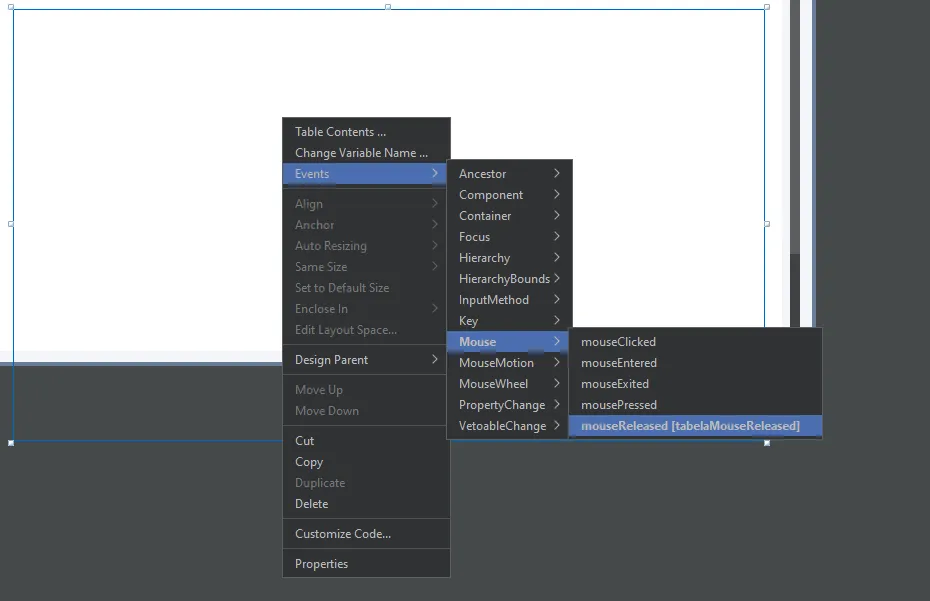930x601 pixels.
Task: Expand Key events submenu
Action: coord(509,321)
